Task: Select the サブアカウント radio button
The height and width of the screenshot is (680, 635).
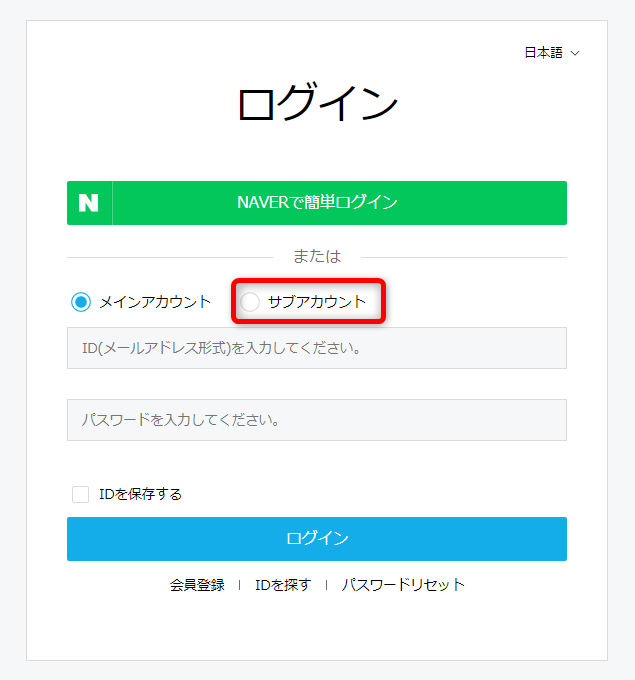Action: click(x=251, y=302)
